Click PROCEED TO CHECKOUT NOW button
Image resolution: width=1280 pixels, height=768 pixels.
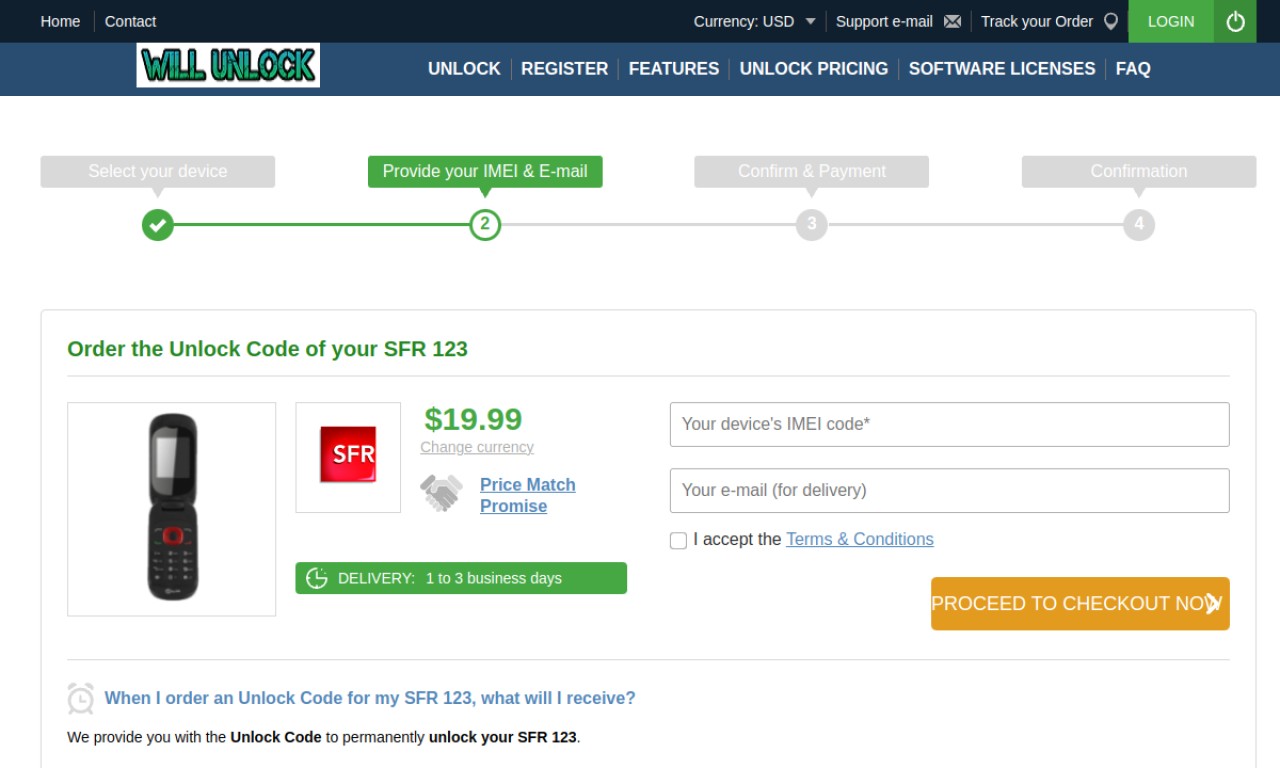coord(1080,603)
